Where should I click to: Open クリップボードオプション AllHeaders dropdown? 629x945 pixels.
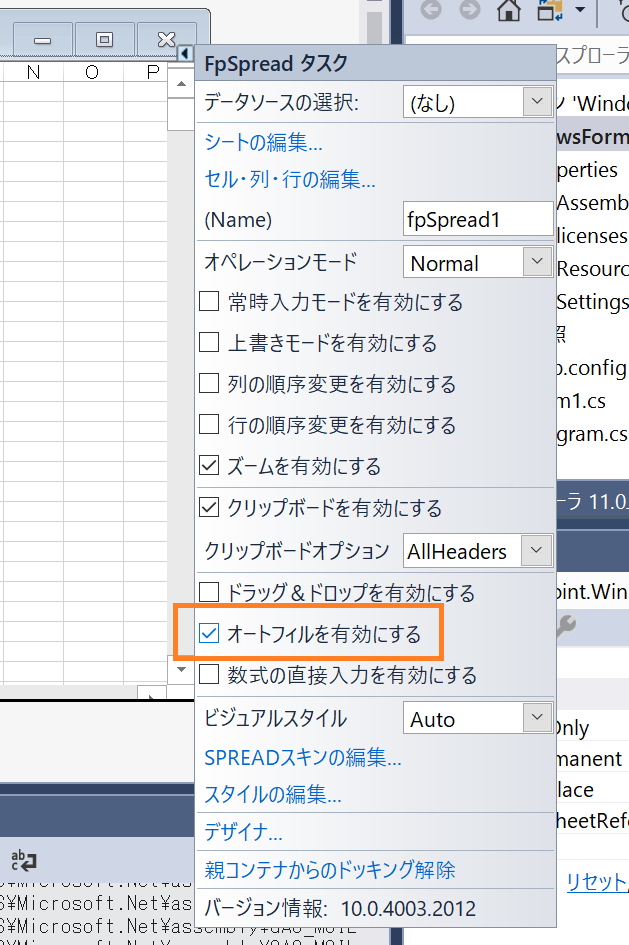pyautogui.click(x=537, y=550)
